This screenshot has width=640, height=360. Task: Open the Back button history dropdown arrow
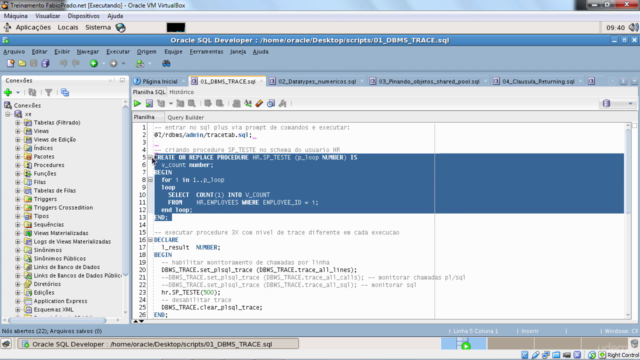point(103,63)
